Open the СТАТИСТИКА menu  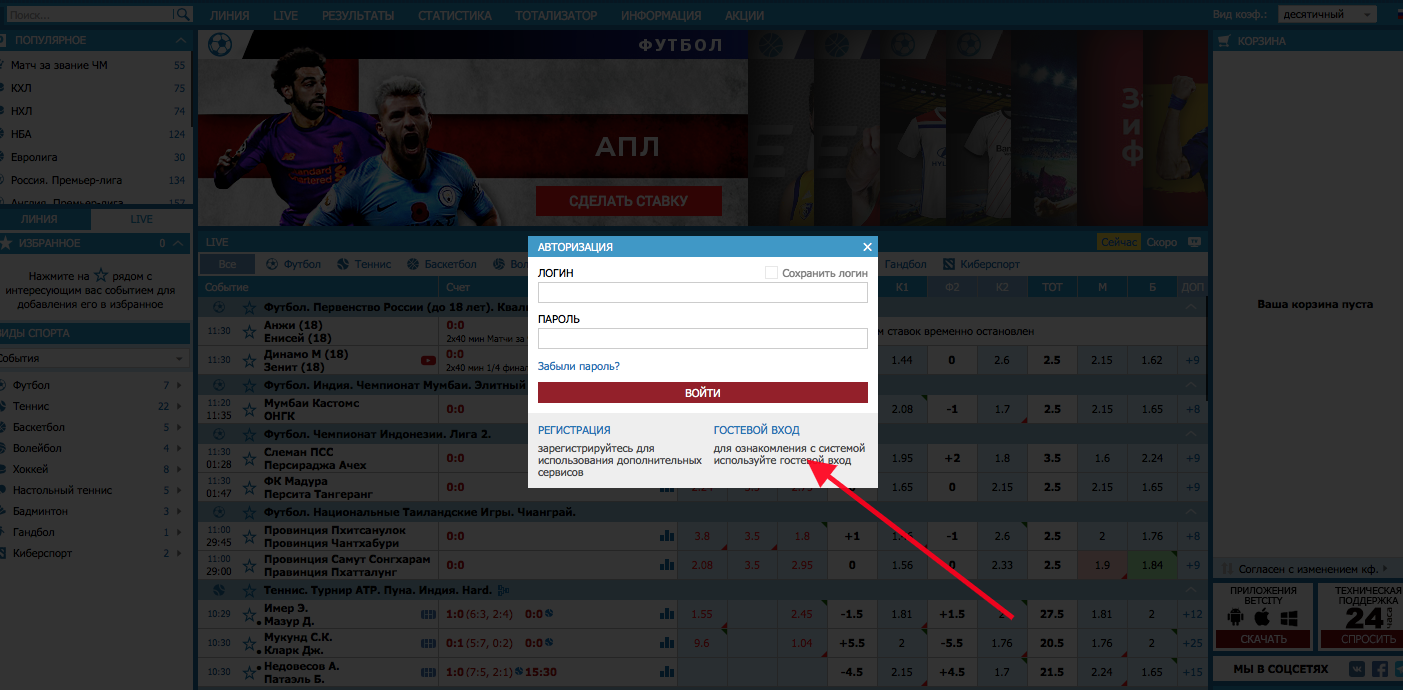point(455,15)
